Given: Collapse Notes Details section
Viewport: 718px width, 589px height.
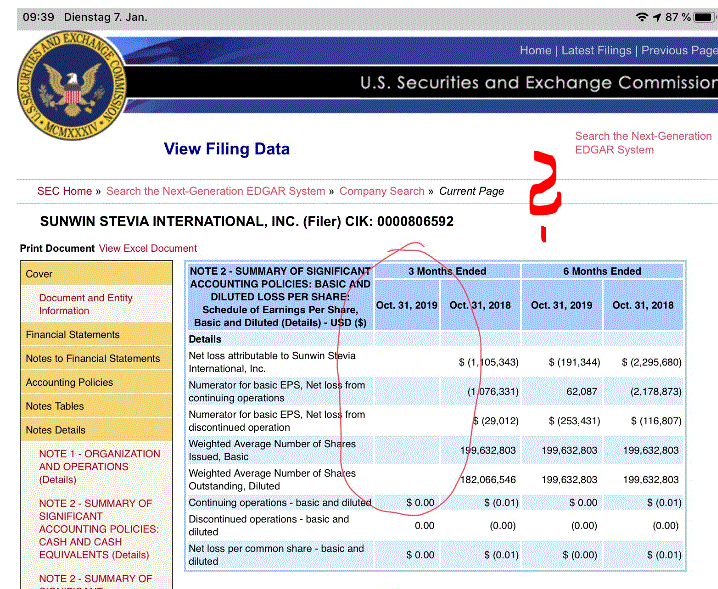Looking at the screenshot, I should tap(97, 430).
